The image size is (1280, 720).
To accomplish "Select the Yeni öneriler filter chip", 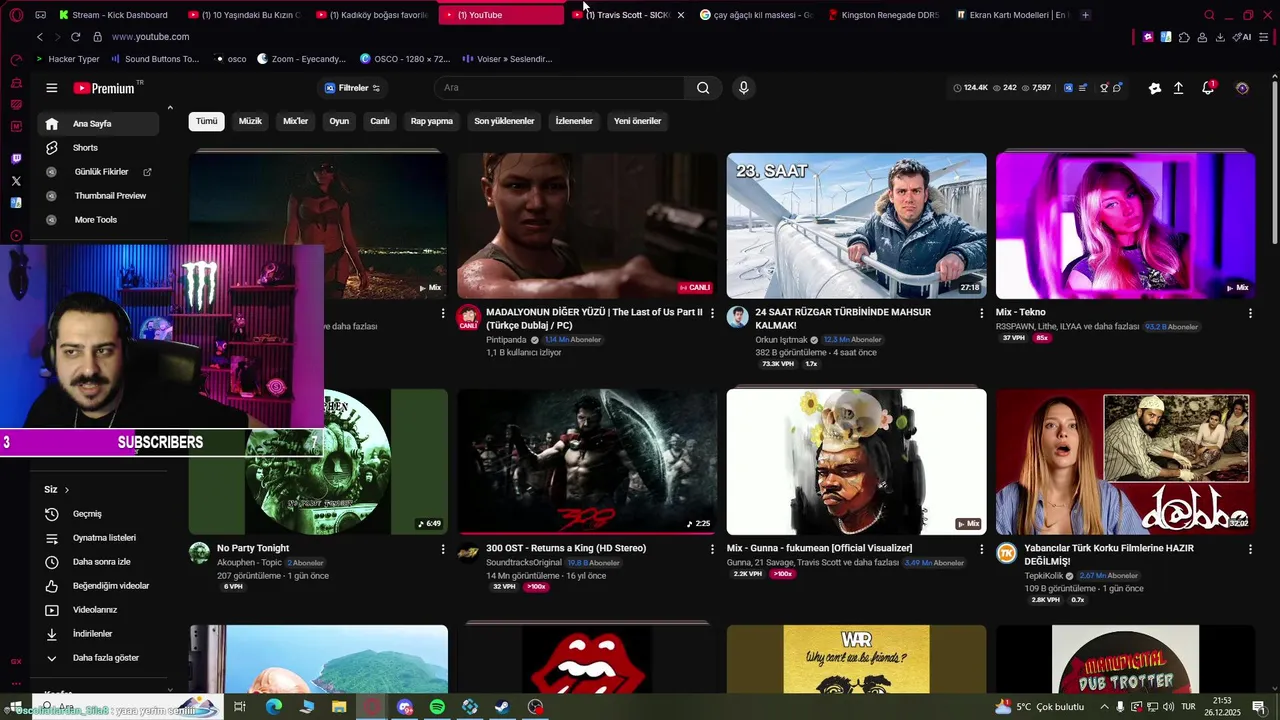I will point(637,121).
